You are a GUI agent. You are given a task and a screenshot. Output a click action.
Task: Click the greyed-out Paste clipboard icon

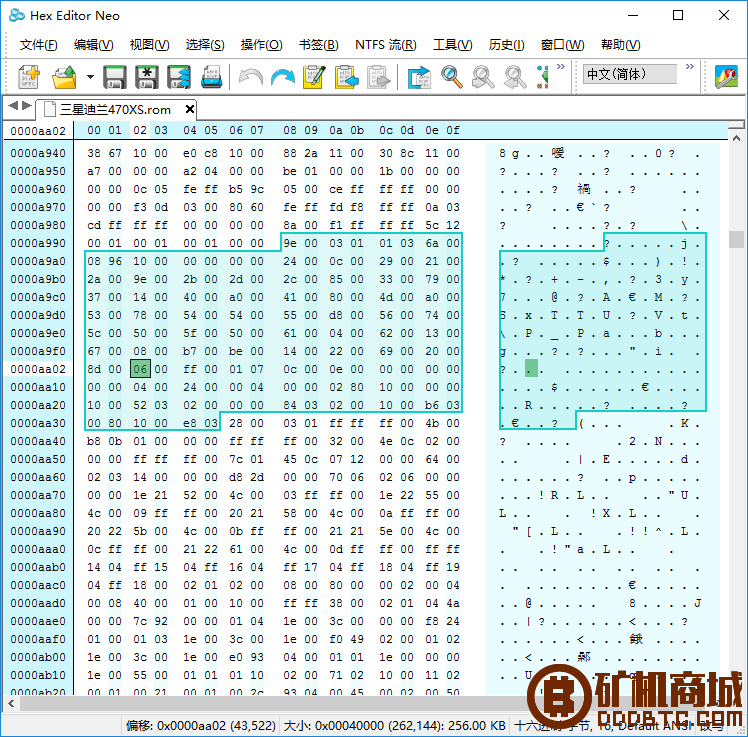379,77
